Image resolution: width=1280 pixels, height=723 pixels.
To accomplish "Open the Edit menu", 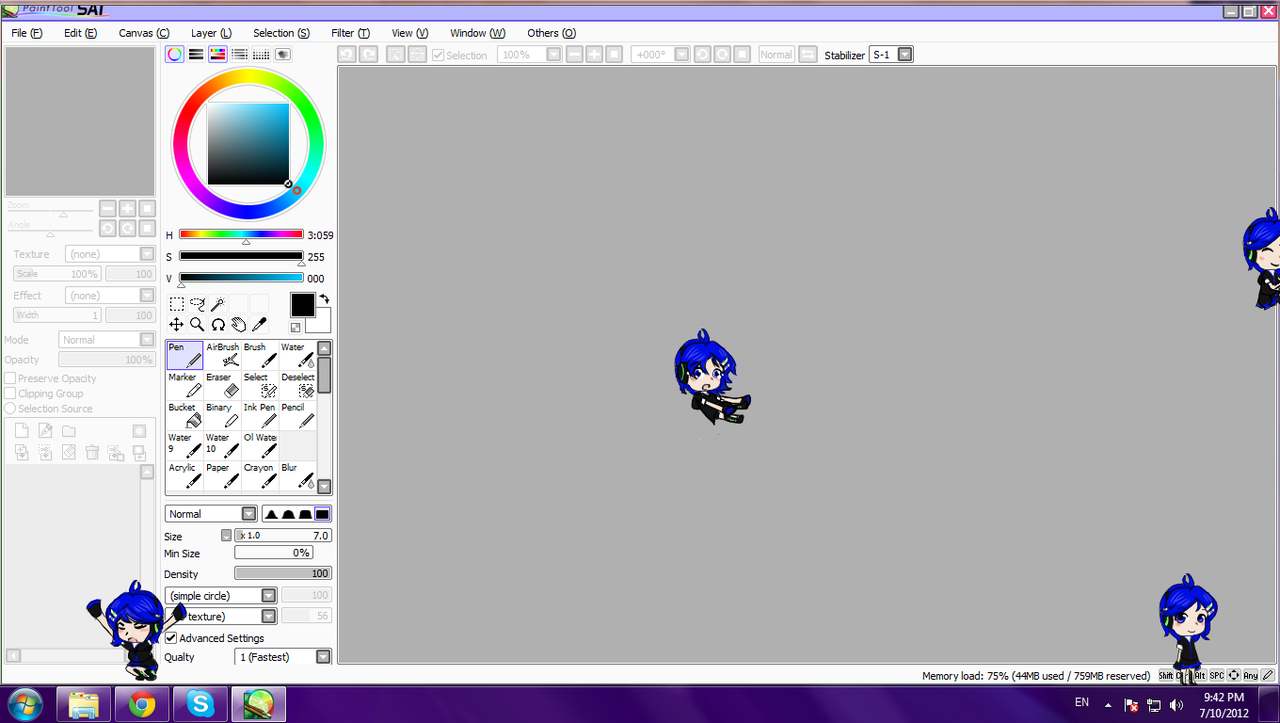I will [80, 33].
